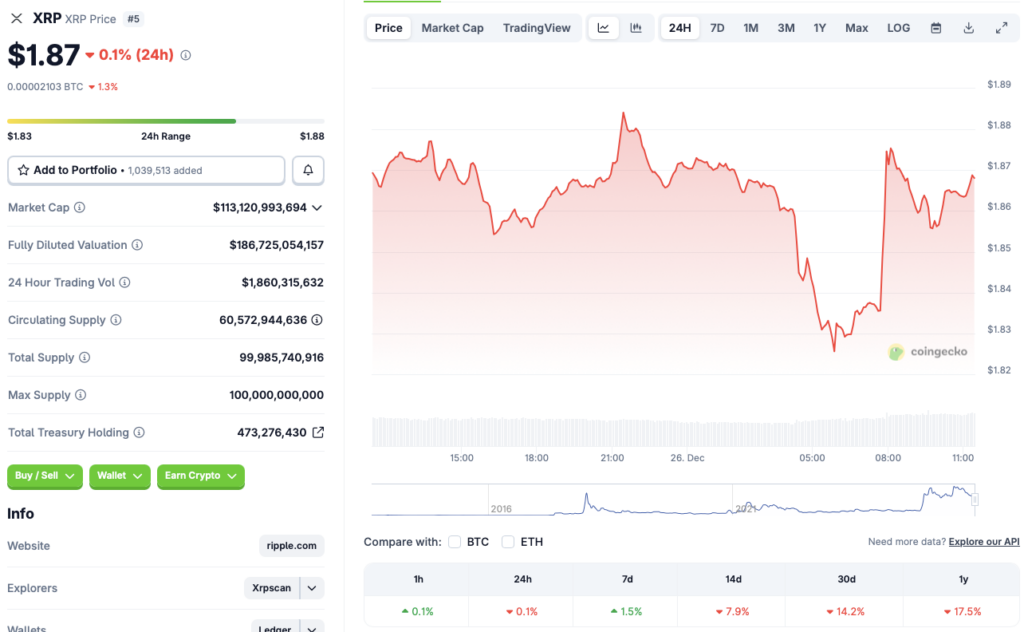Switch to the TradingView tab
Screen dimensions: 1024x632
click(x=537, y=28)
